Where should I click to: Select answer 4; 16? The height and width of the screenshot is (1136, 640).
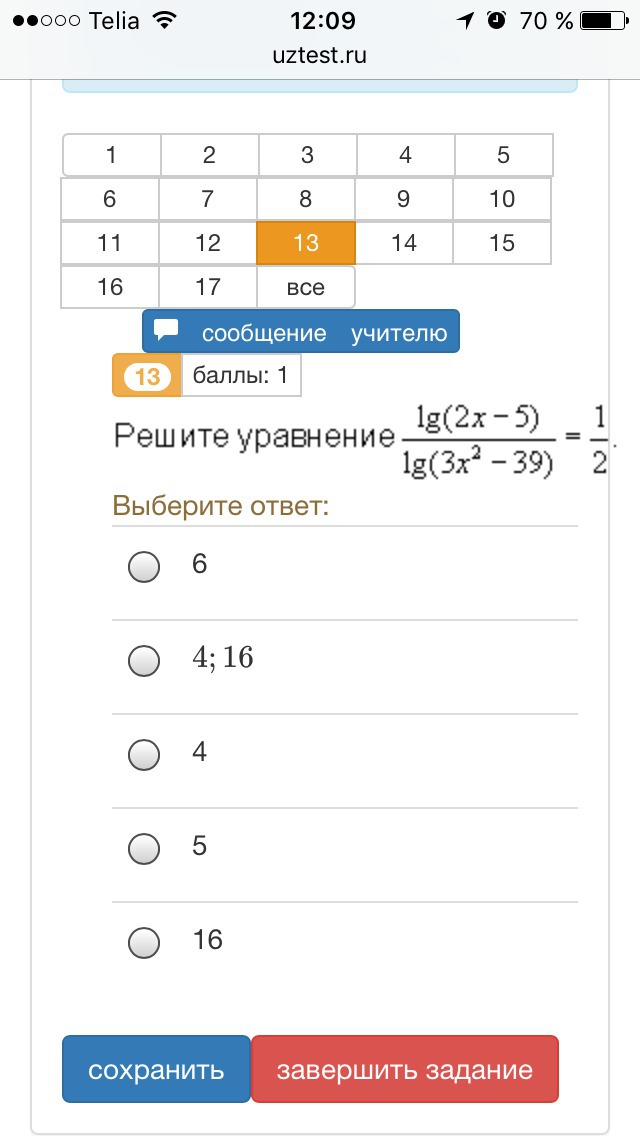click(143, 660)
